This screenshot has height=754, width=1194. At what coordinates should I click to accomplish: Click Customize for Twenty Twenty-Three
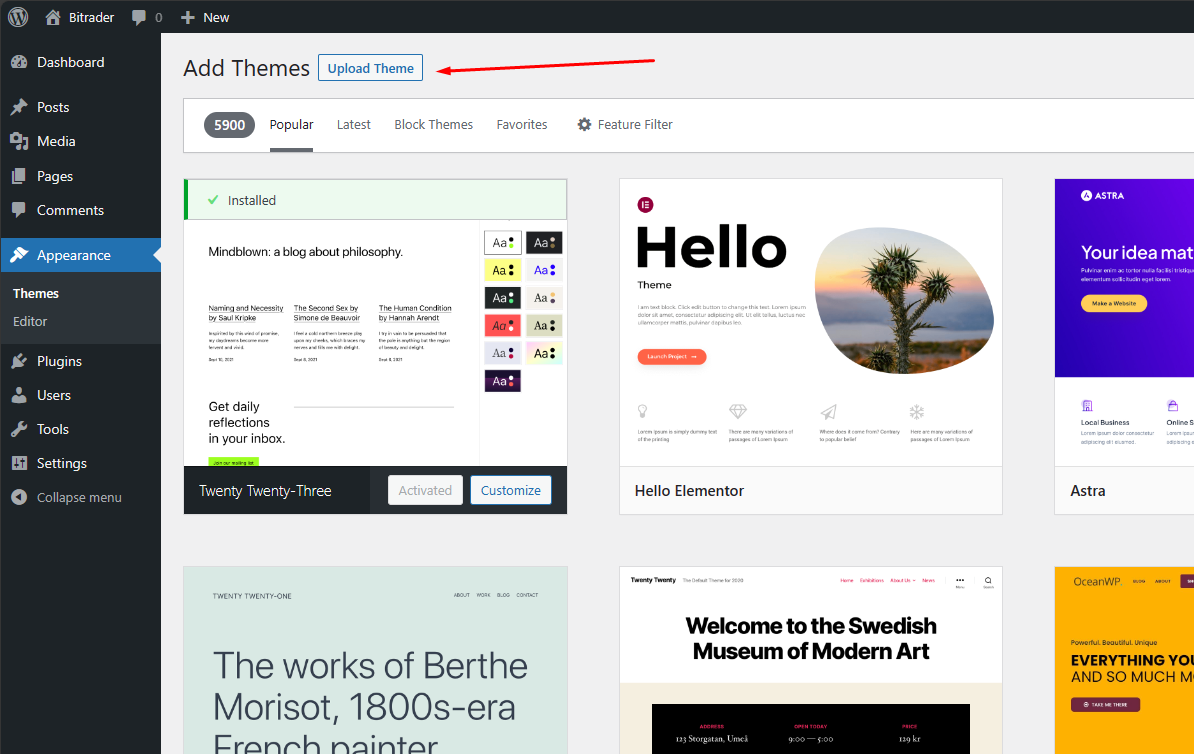[510, 490]
